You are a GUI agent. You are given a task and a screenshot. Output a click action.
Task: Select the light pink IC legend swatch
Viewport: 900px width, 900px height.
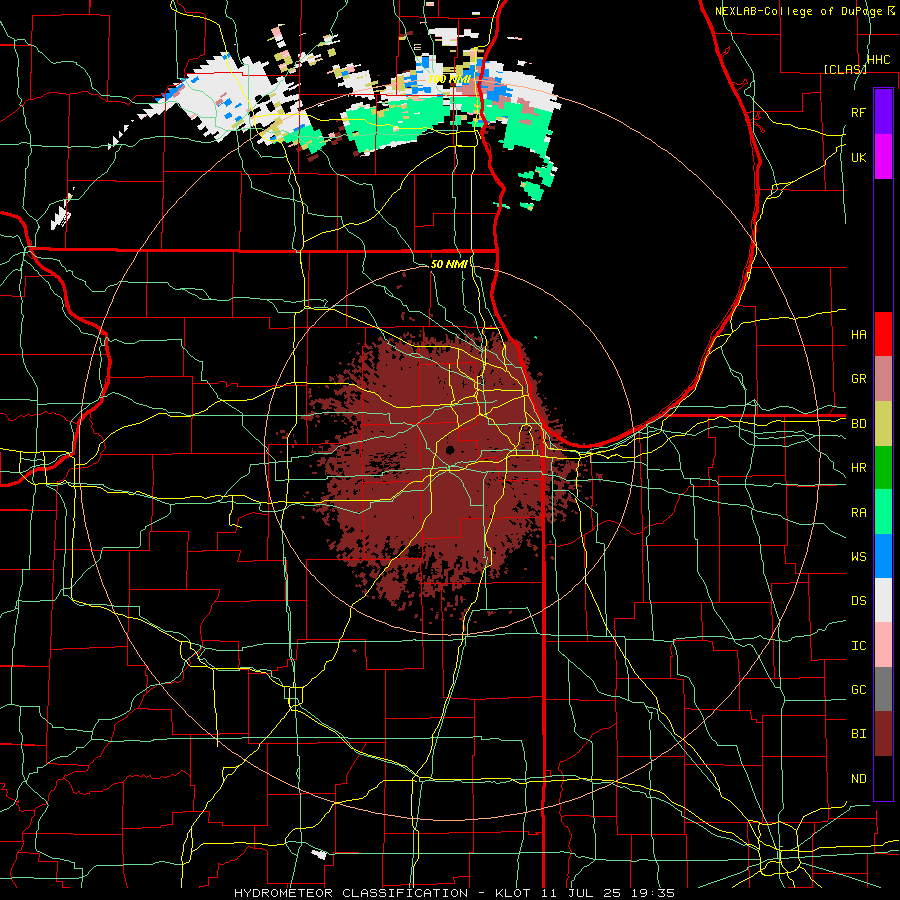point(883,645)
